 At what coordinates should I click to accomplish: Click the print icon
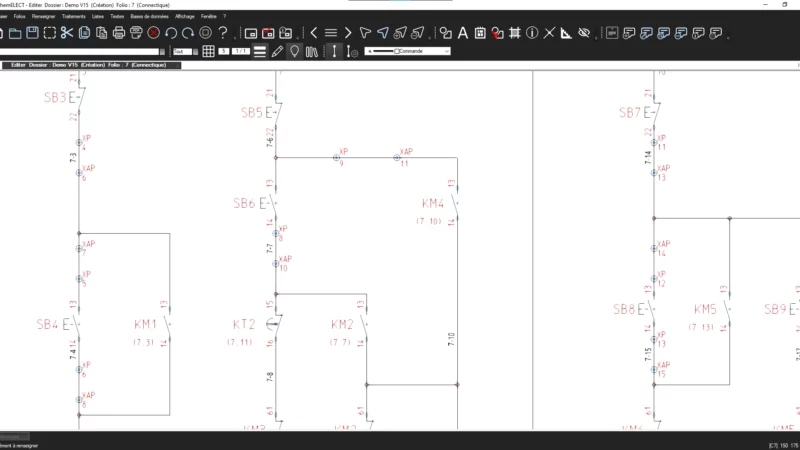119,33
